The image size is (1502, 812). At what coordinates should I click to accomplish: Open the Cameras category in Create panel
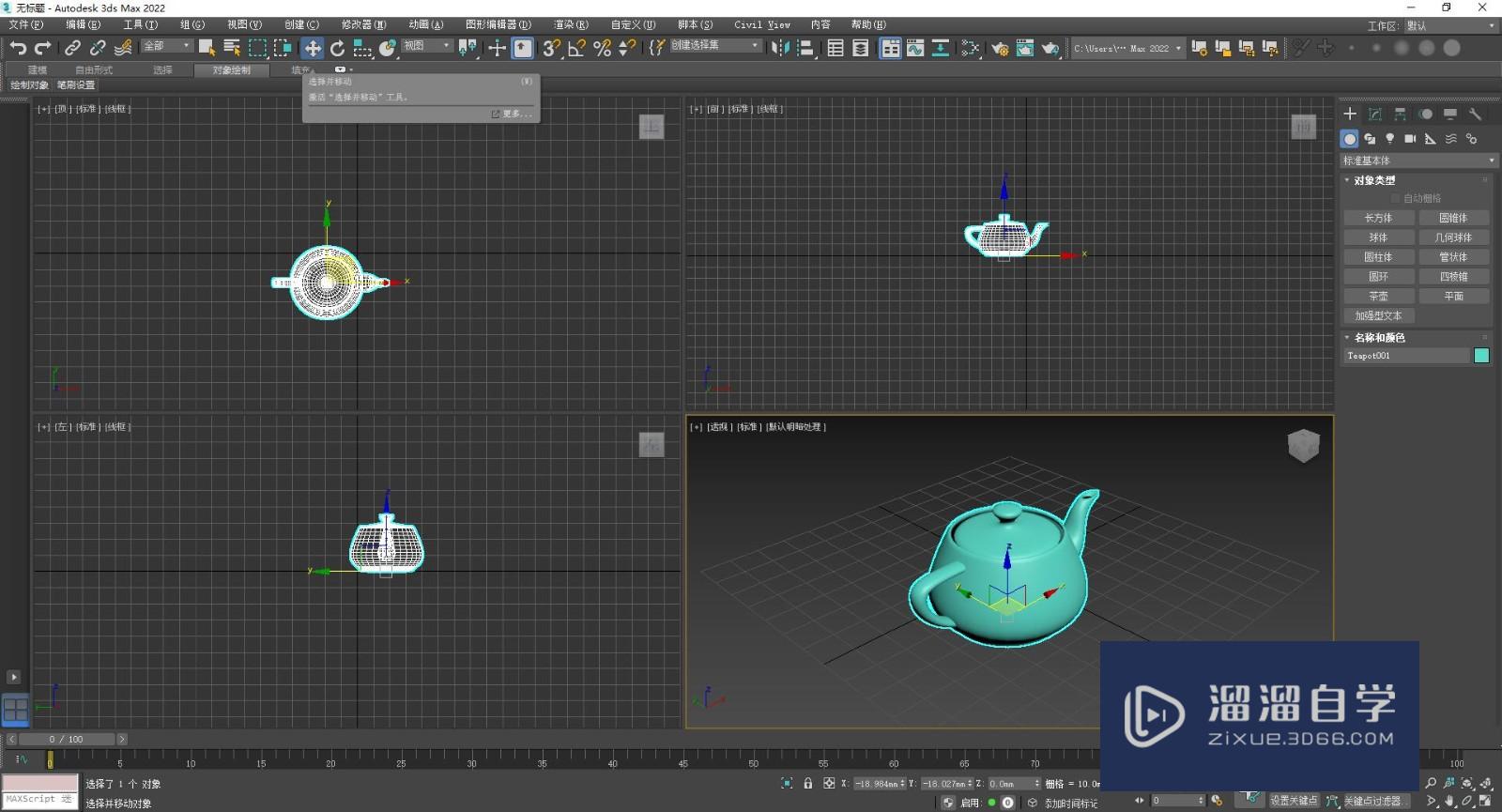click(1410, 139)
